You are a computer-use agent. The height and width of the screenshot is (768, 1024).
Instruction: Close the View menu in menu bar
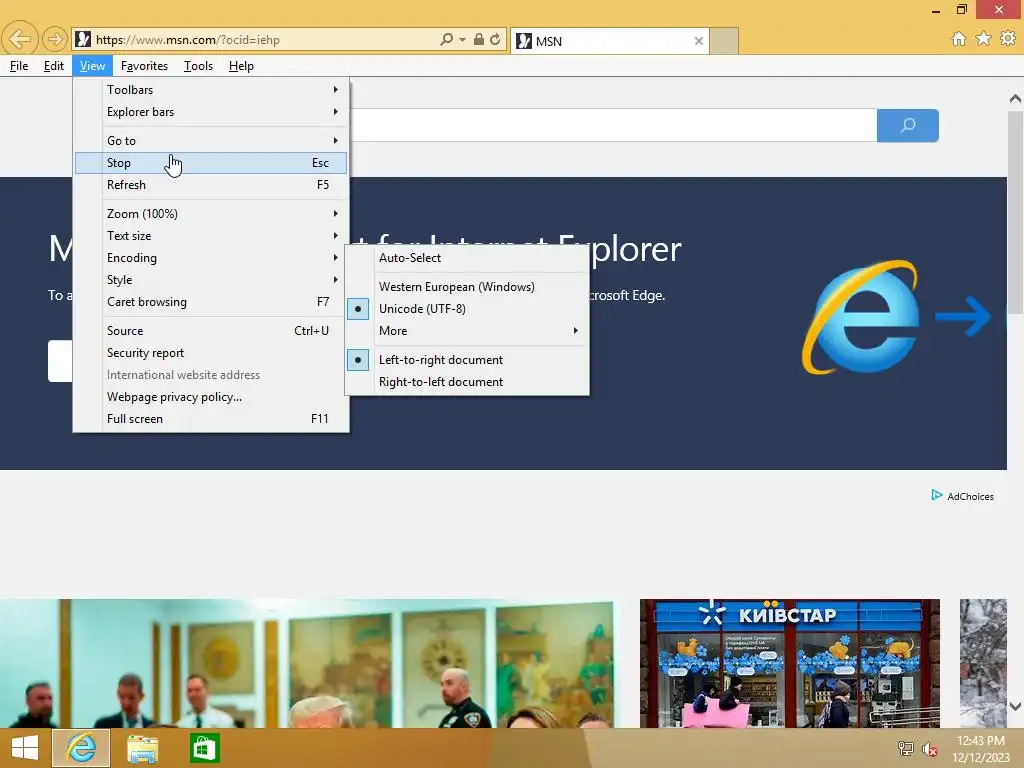(x=92, y=66)
